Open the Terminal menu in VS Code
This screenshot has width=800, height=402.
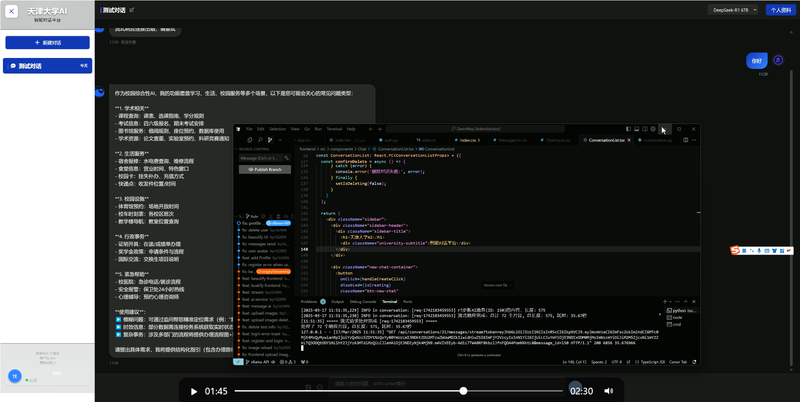pos(334,129)
